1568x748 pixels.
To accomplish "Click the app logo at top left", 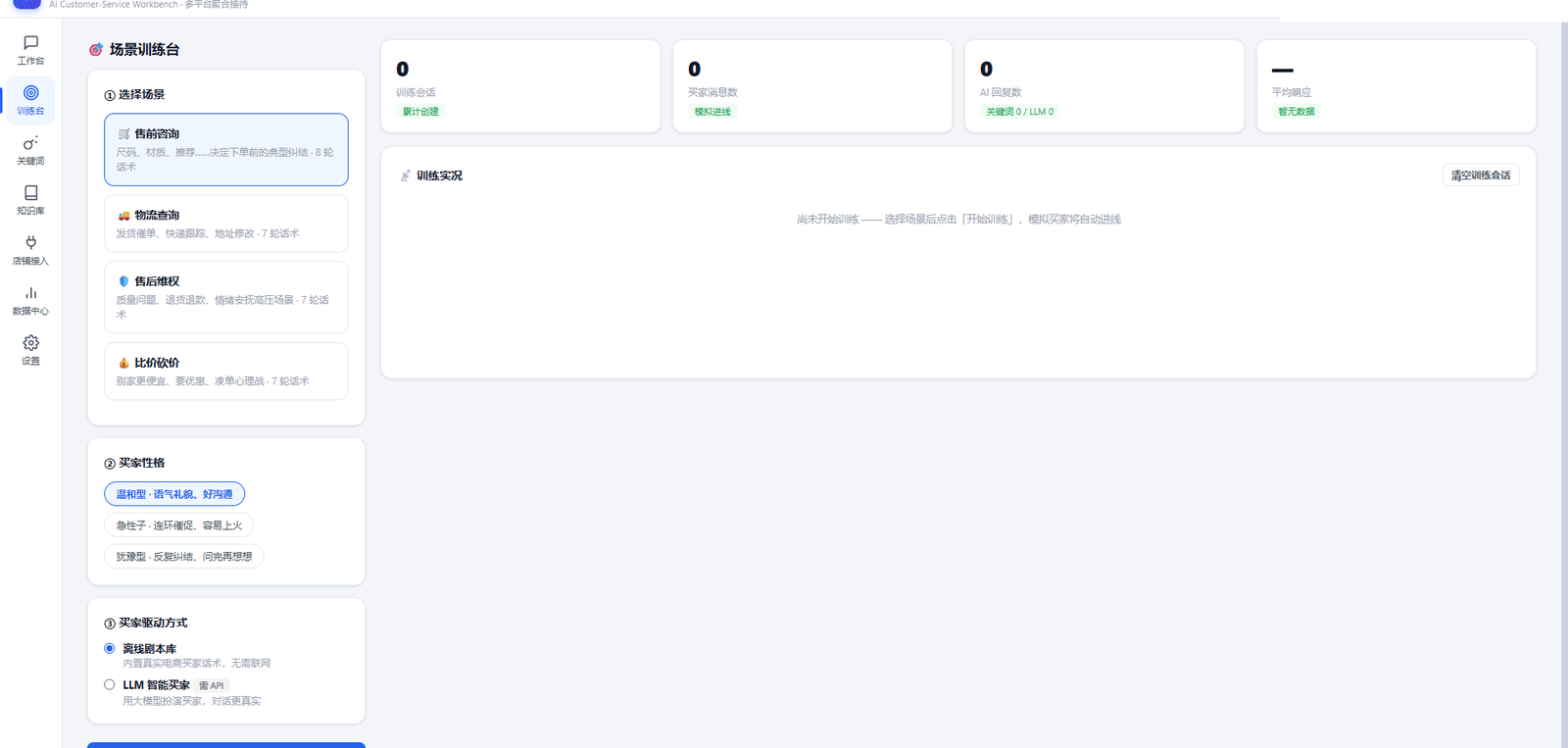I will pos(26,3).
